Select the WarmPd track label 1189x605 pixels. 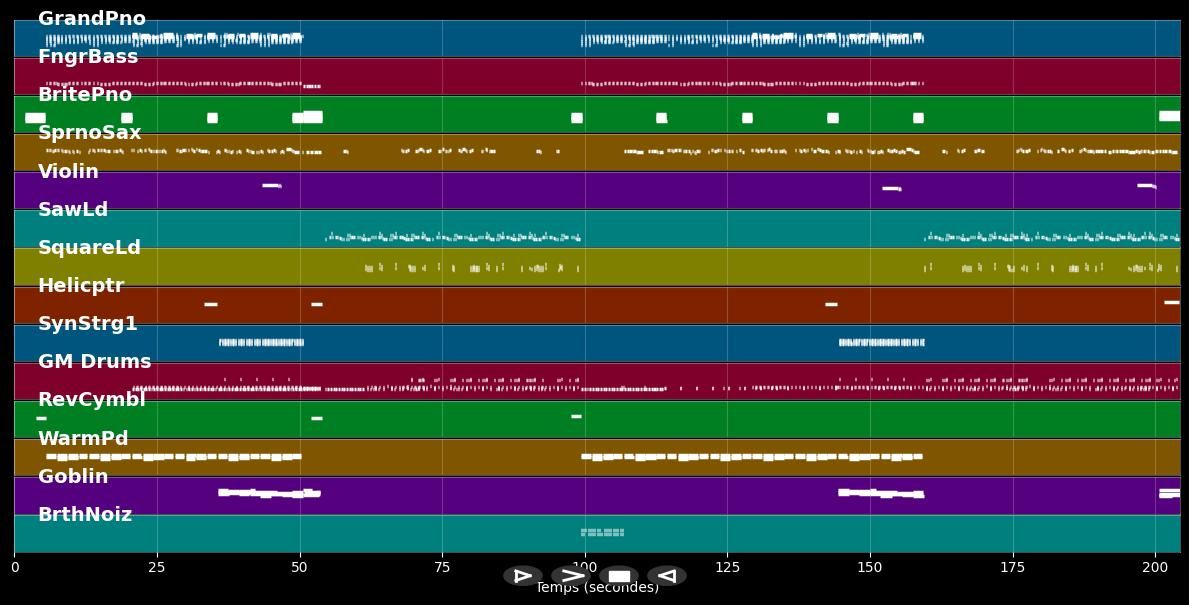tap(83, 439)
